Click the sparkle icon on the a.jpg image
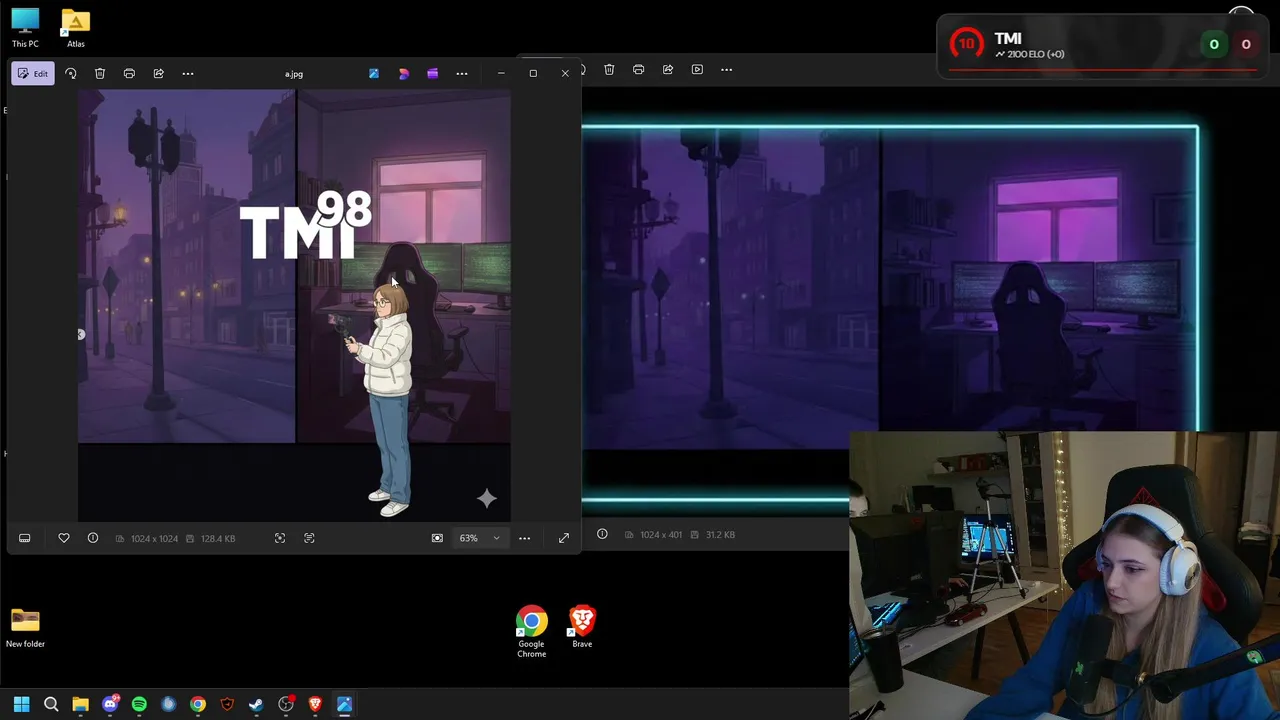Screen dimensions: 1280x720 (487, 498)
